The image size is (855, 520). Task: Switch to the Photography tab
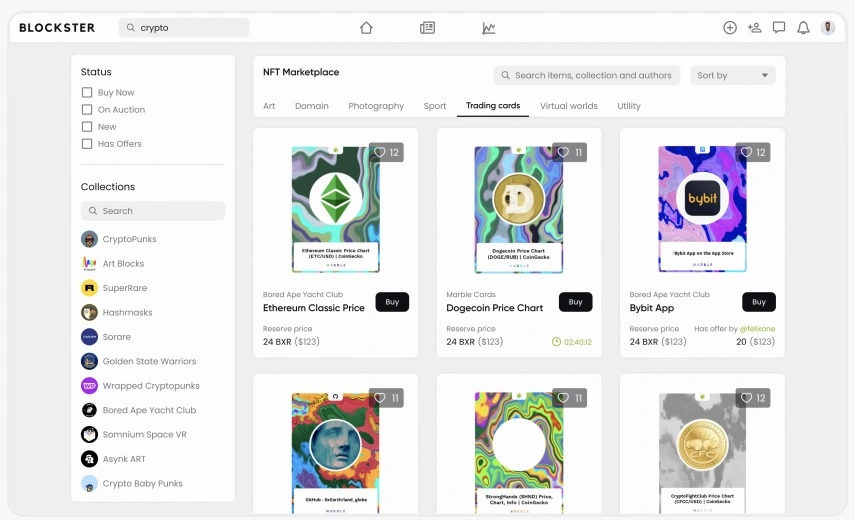point(376,106)
